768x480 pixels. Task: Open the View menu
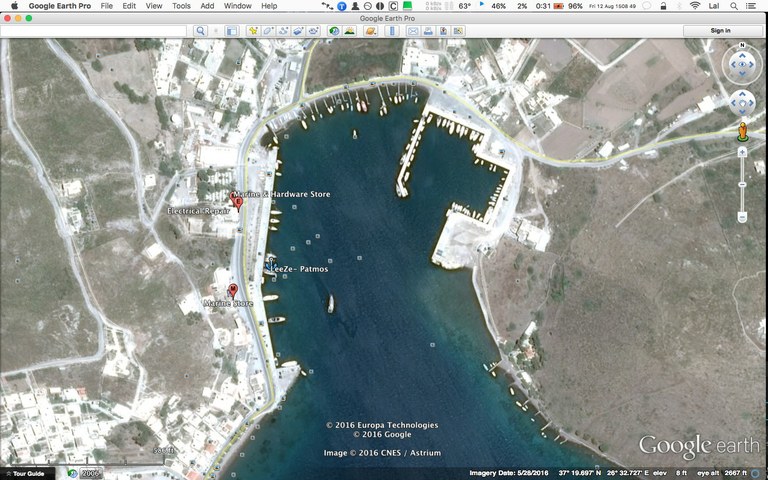[x=154, y=6]
